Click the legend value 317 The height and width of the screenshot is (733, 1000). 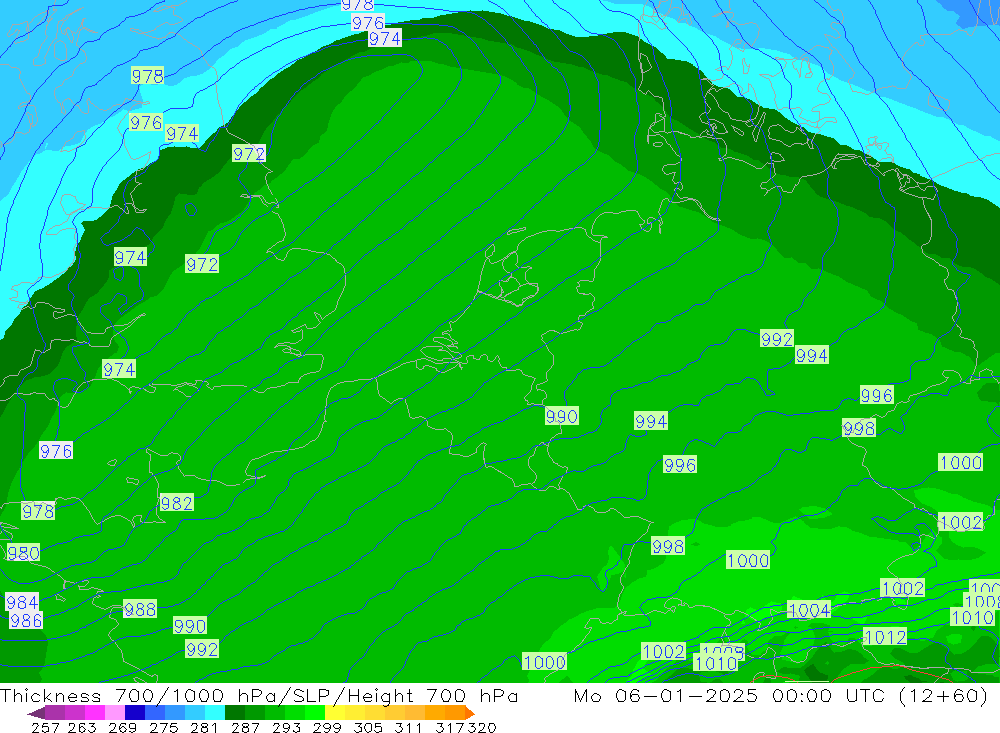[x=450, y=727]
